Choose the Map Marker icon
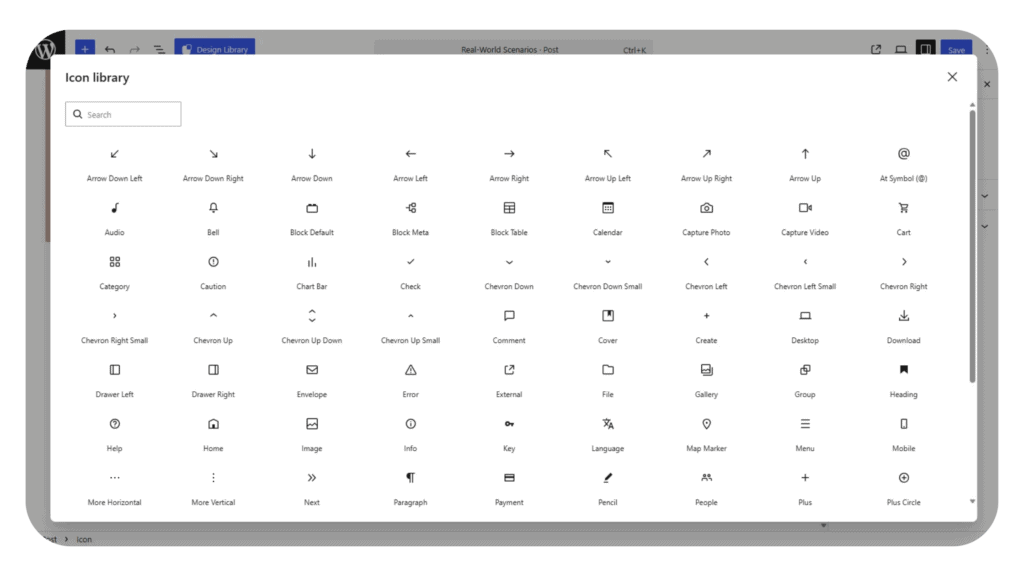The image size is (1024, 576). point(706,424)
